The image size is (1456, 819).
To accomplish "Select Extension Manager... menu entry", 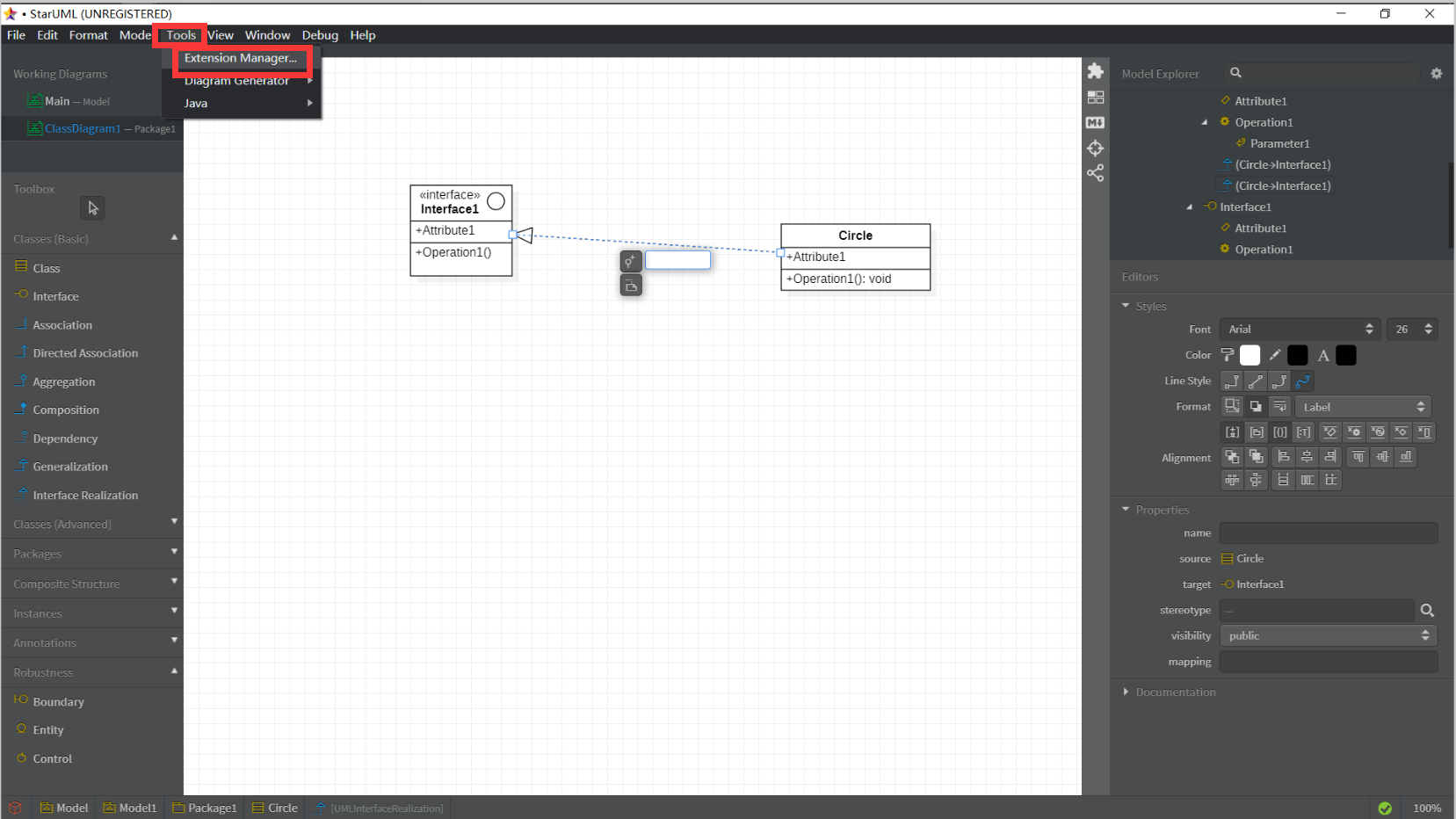I will (241, 58).
